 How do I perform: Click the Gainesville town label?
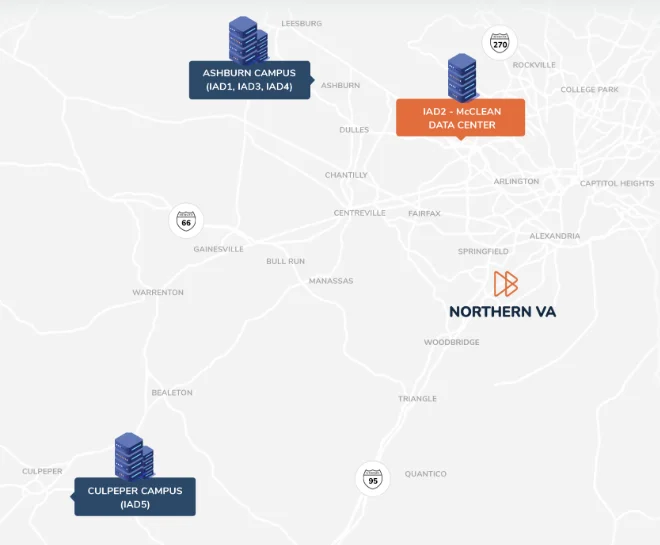218,249
